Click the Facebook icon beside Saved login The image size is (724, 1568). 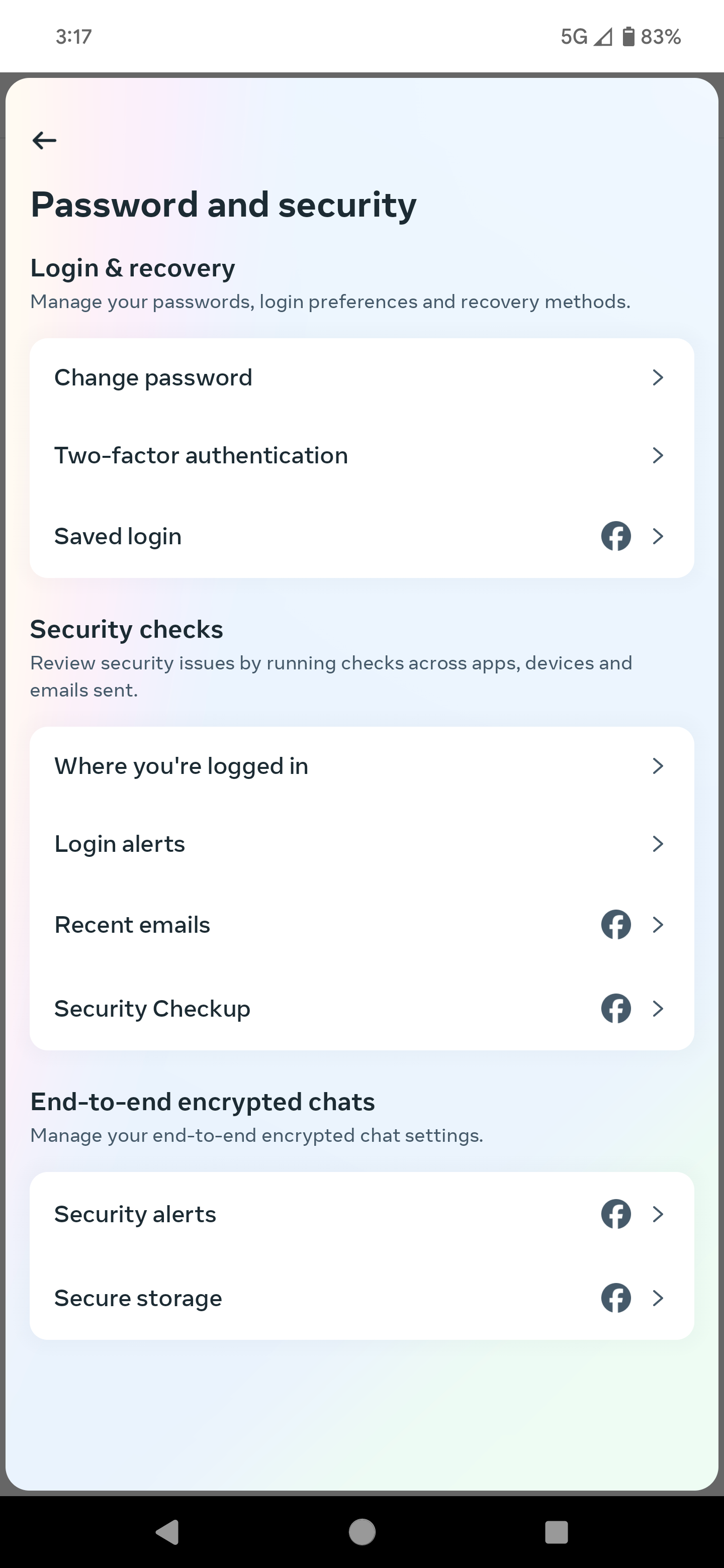coord(615,536)
